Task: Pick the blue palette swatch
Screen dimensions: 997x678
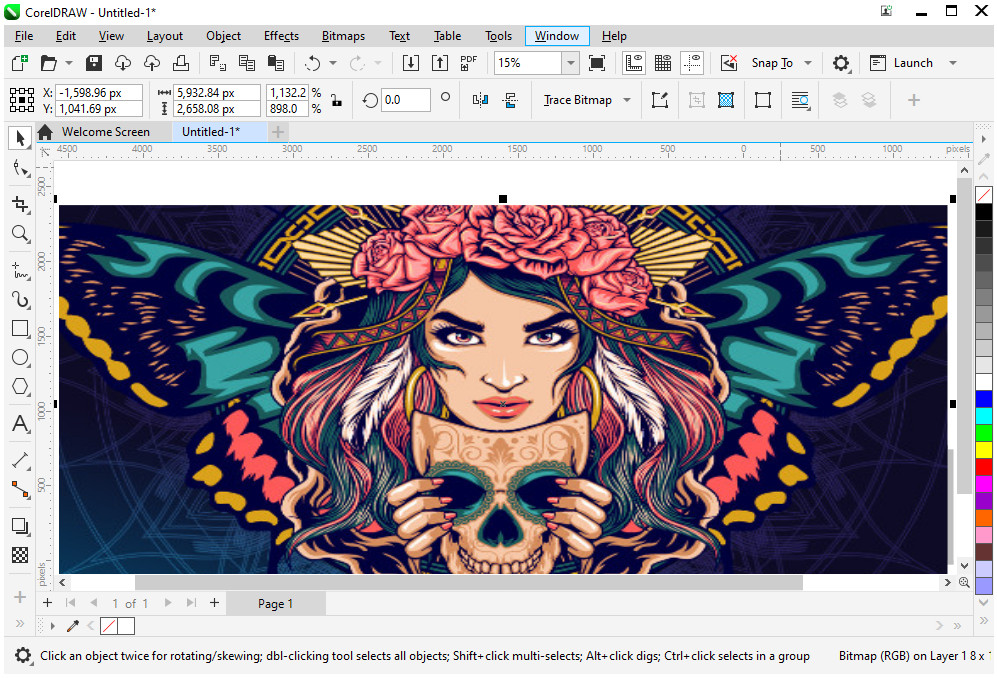Action: pos(984,399)
